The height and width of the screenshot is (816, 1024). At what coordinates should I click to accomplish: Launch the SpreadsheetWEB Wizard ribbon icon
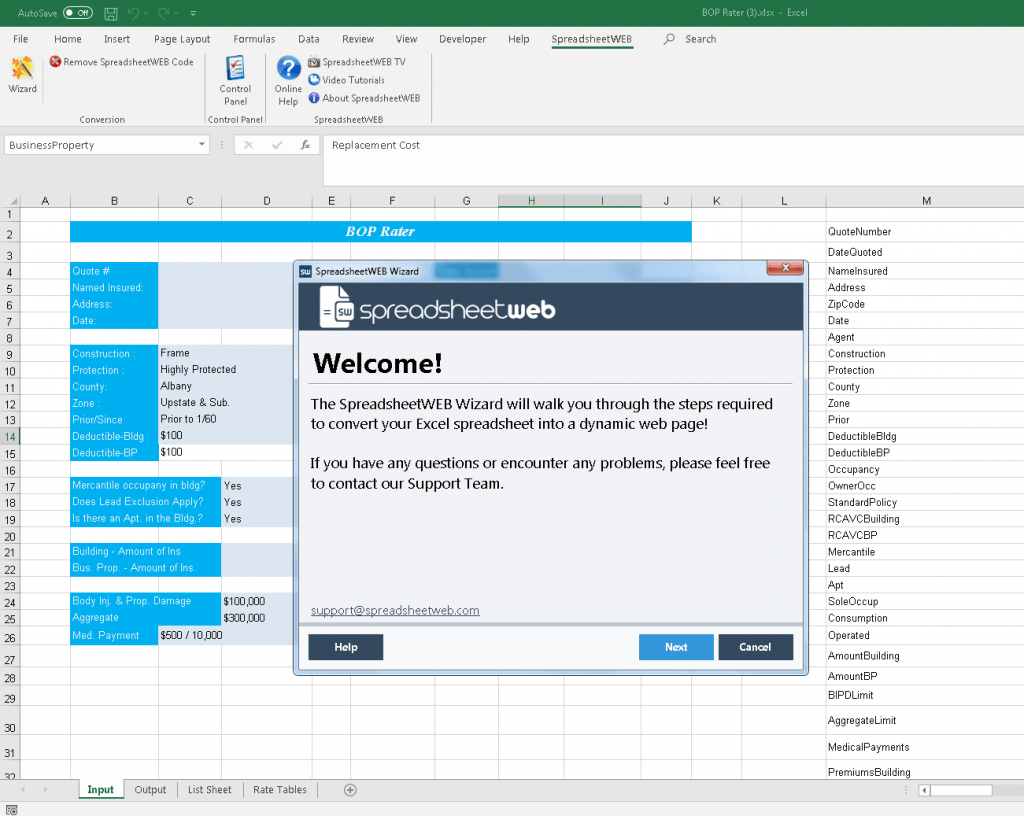(22, 75)
